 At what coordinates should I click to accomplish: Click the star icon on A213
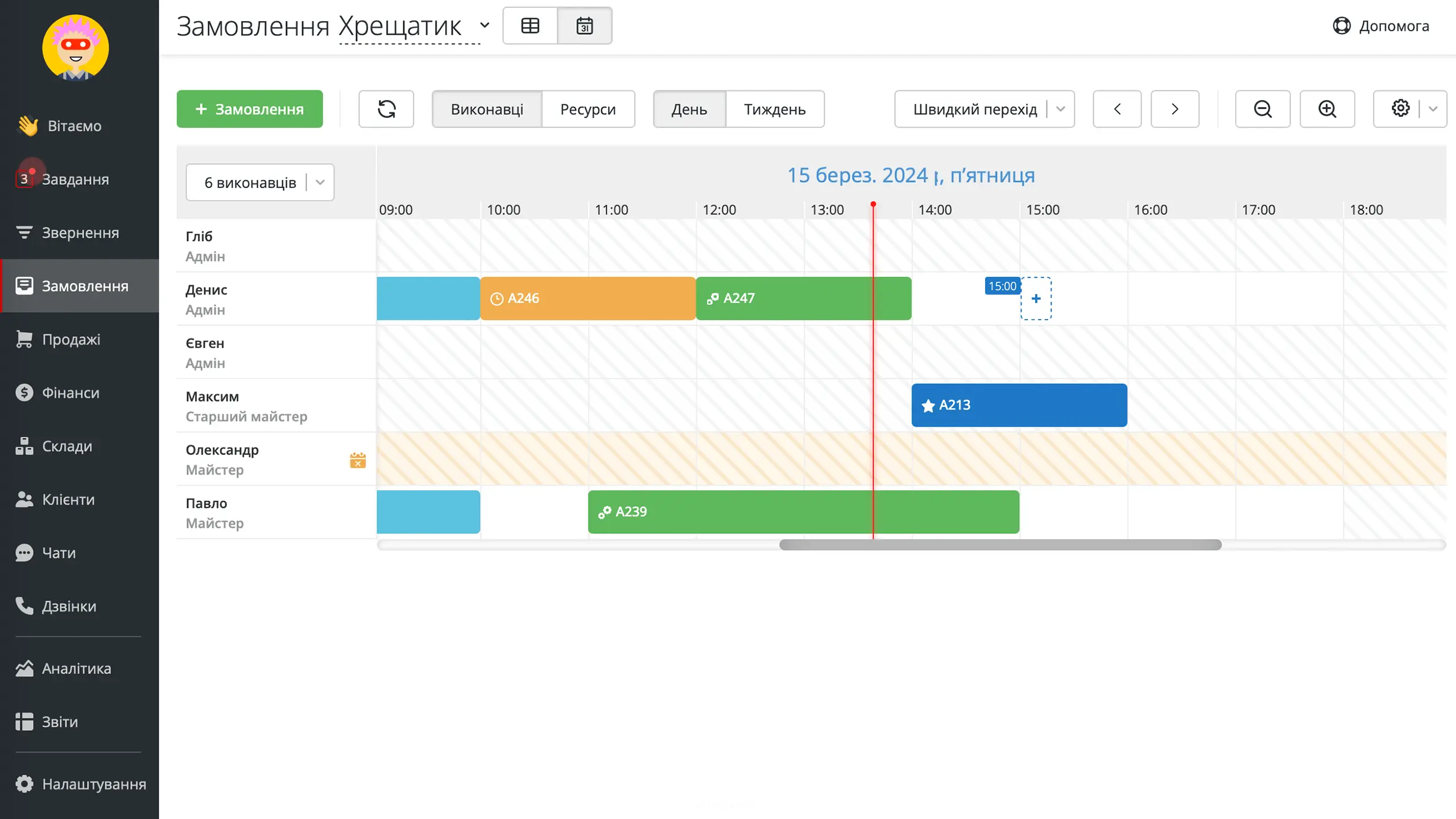tap(928, 406)
